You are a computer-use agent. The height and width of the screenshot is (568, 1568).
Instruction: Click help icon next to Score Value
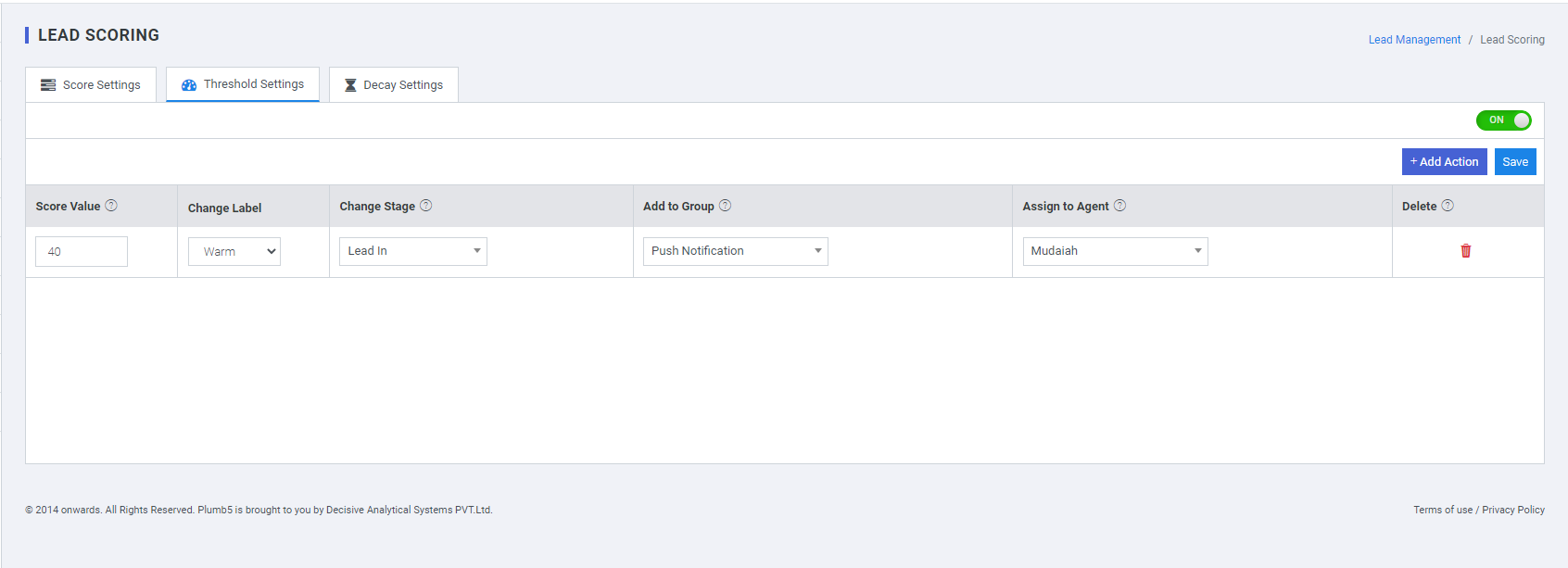coord(111,206)
